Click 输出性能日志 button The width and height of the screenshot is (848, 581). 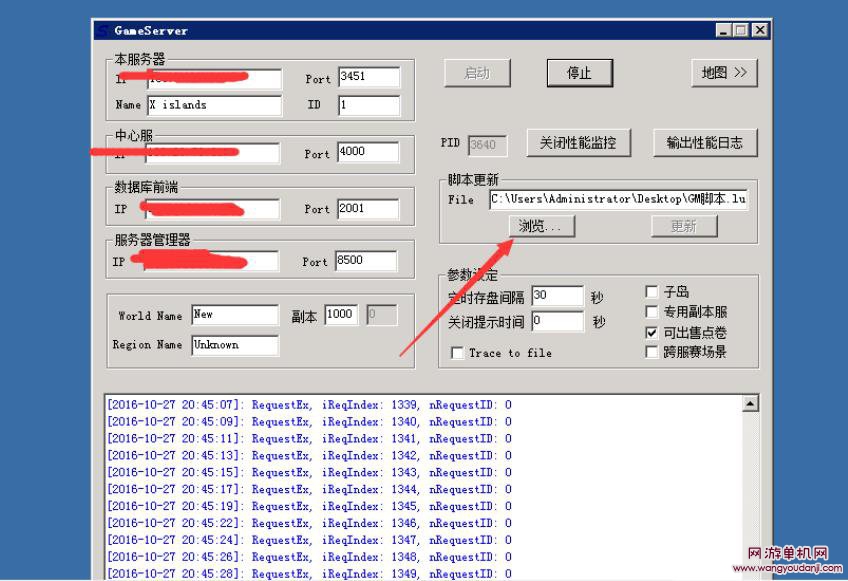pyautogui.click(x=705, y=143)
